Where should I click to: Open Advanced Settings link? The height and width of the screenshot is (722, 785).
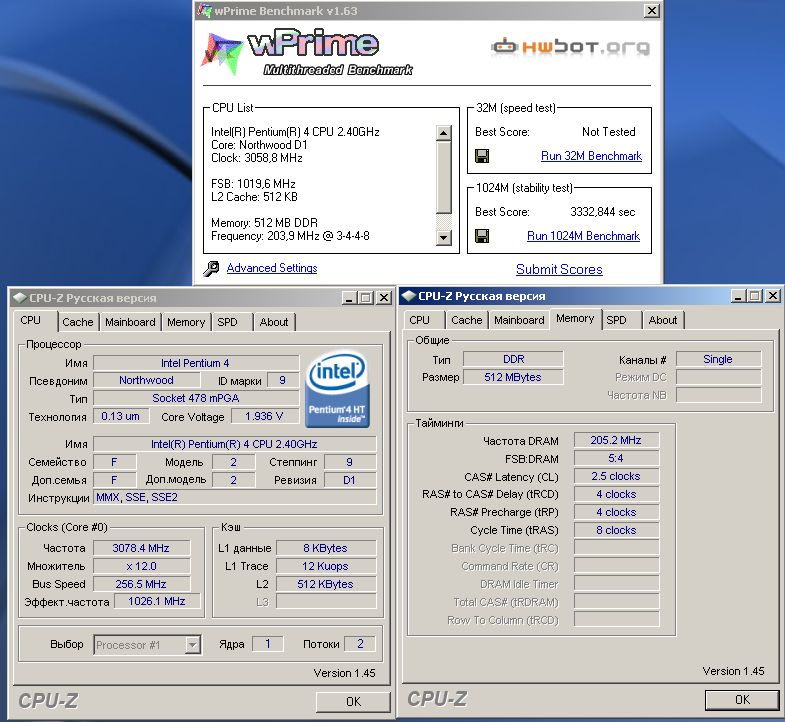coord(272,268)
